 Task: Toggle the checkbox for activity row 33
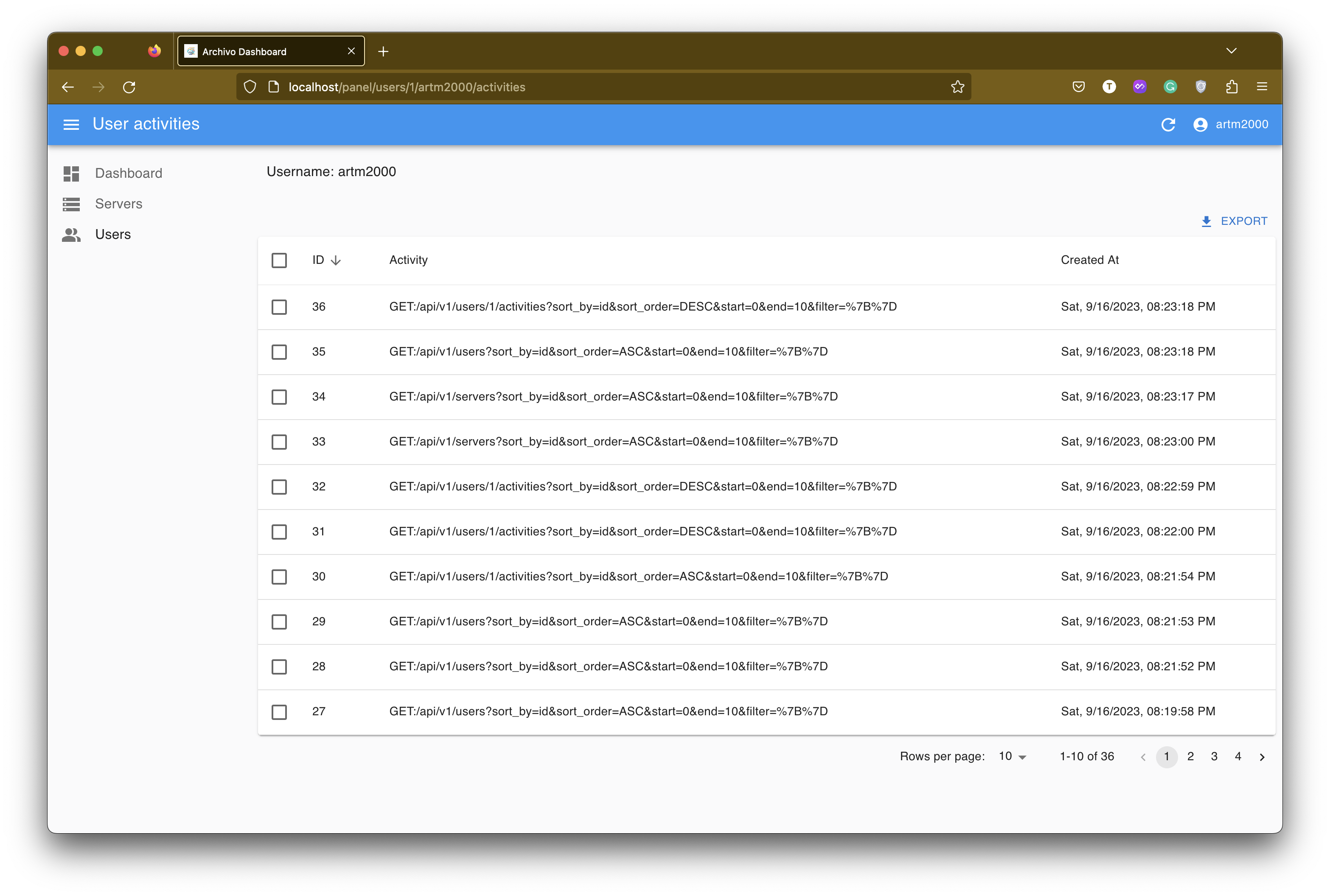tap(280, 441)
